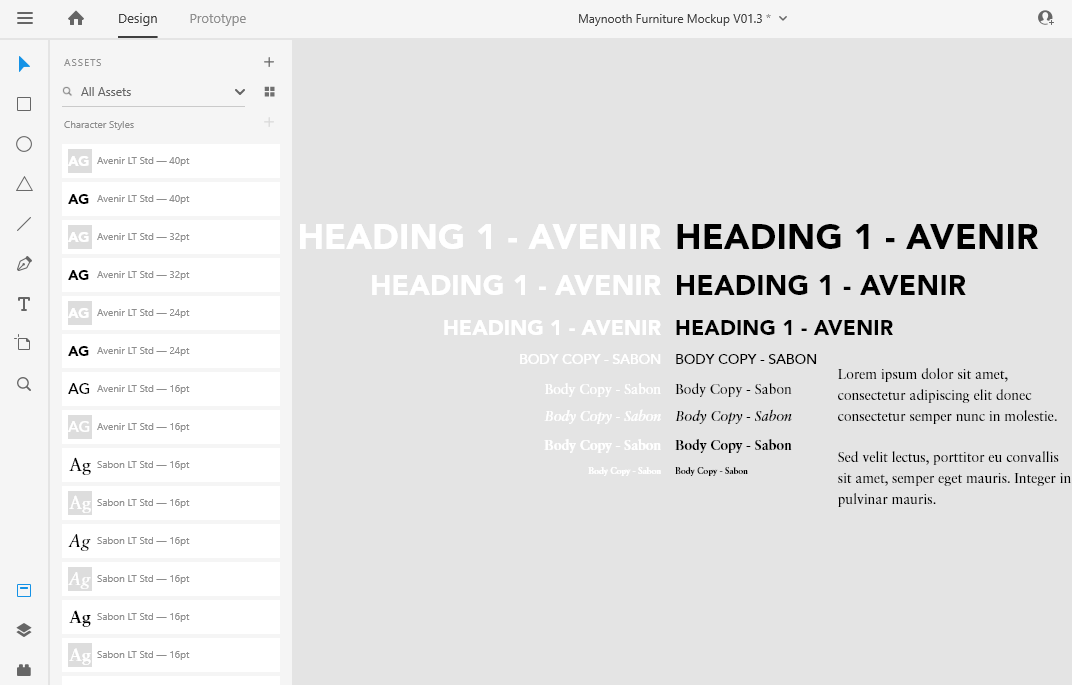Toggle the Assets panel icon

24,591
